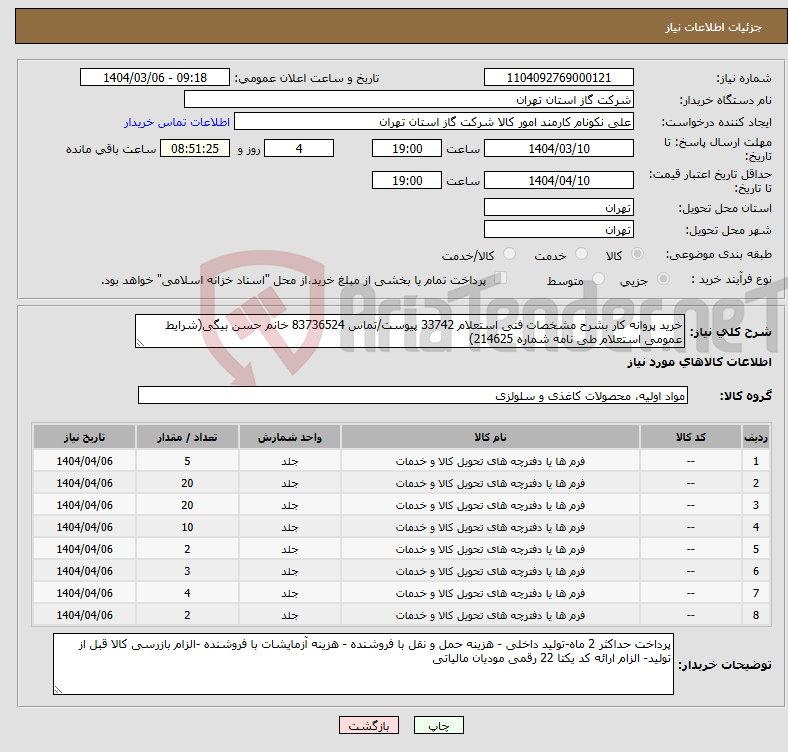
Task: Click the unit جلد in row 2
Action: coord(289,483)
